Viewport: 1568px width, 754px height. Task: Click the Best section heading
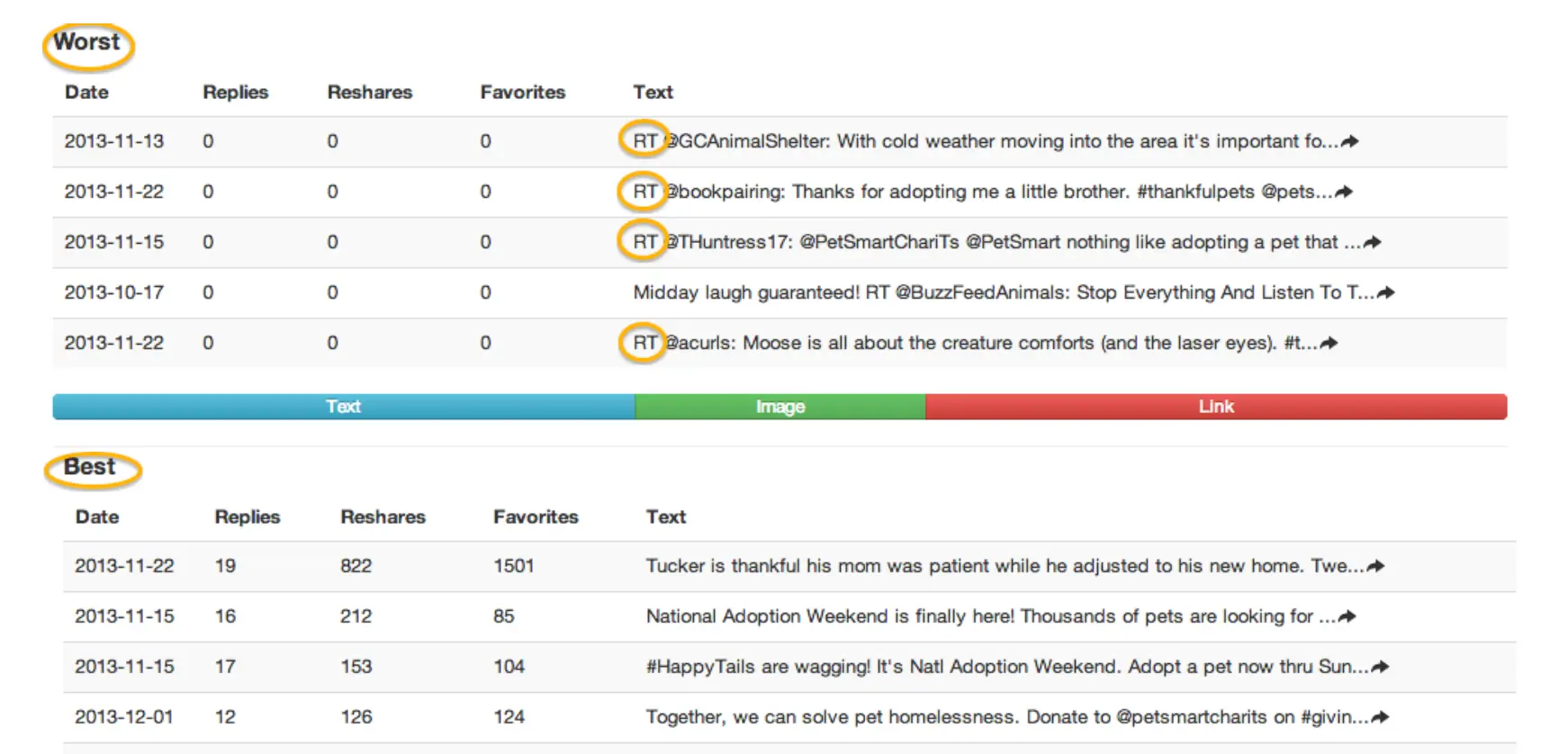[x=90, y=467]
